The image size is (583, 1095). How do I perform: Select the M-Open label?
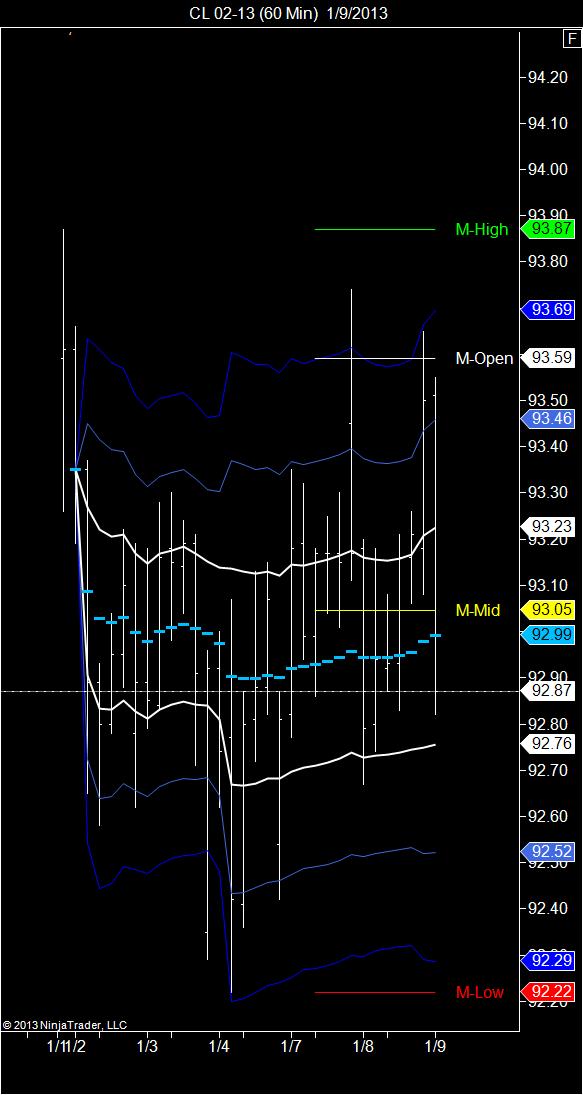[x=484, y=358]
